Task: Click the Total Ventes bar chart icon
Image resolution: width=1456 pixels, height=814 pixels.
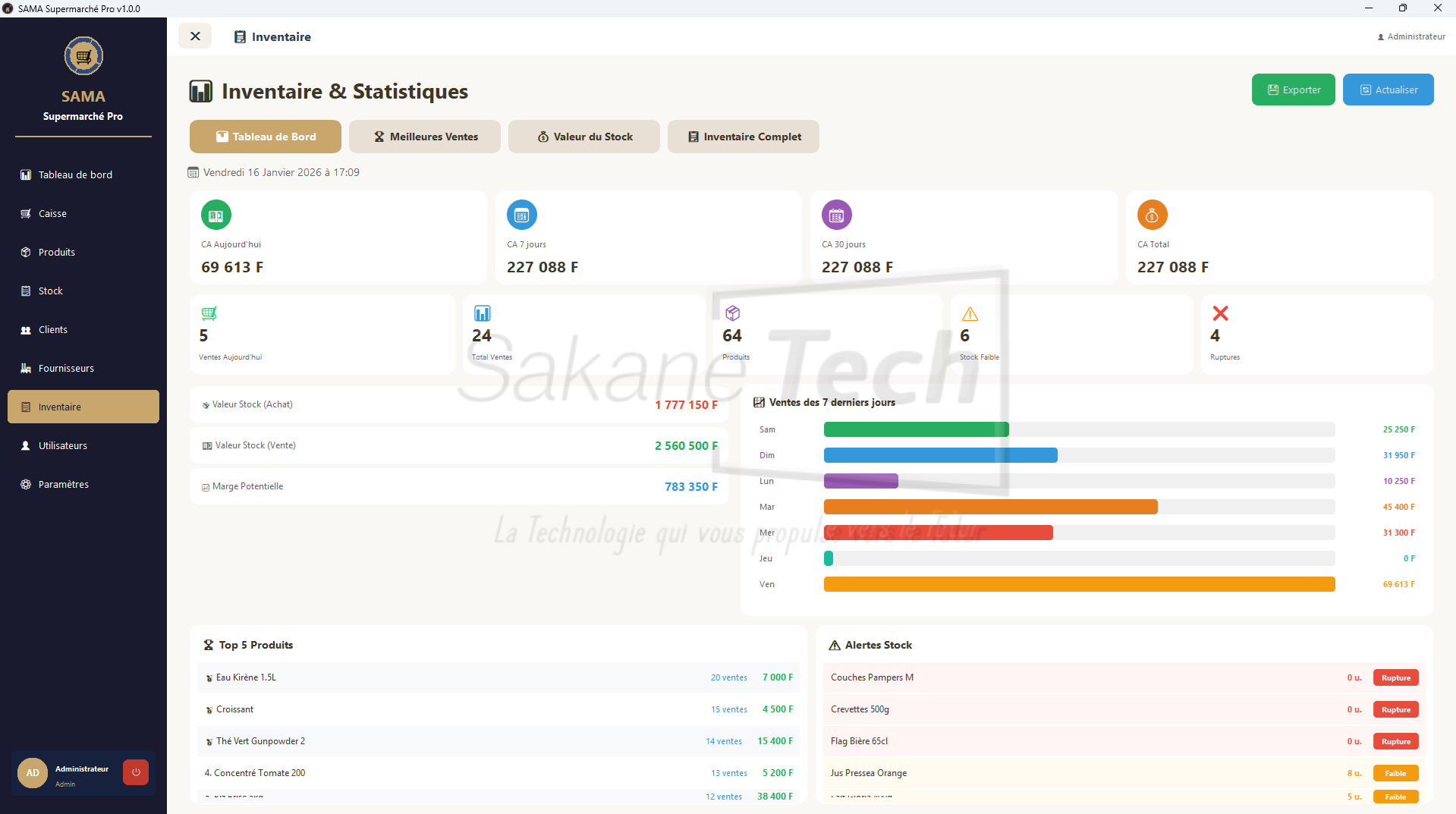Action: pos(483,313)
